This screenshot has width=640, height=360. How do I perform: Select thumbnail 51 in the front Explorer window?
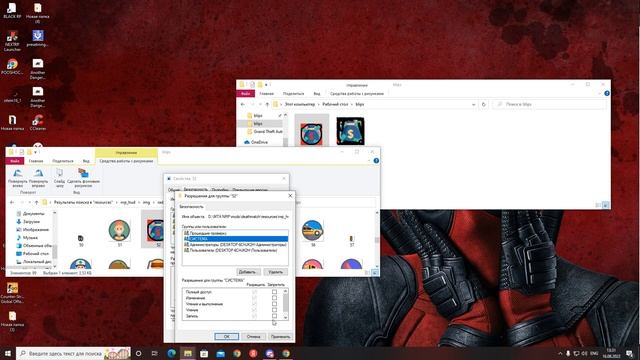pyautogui.click(x=119, y=233)
